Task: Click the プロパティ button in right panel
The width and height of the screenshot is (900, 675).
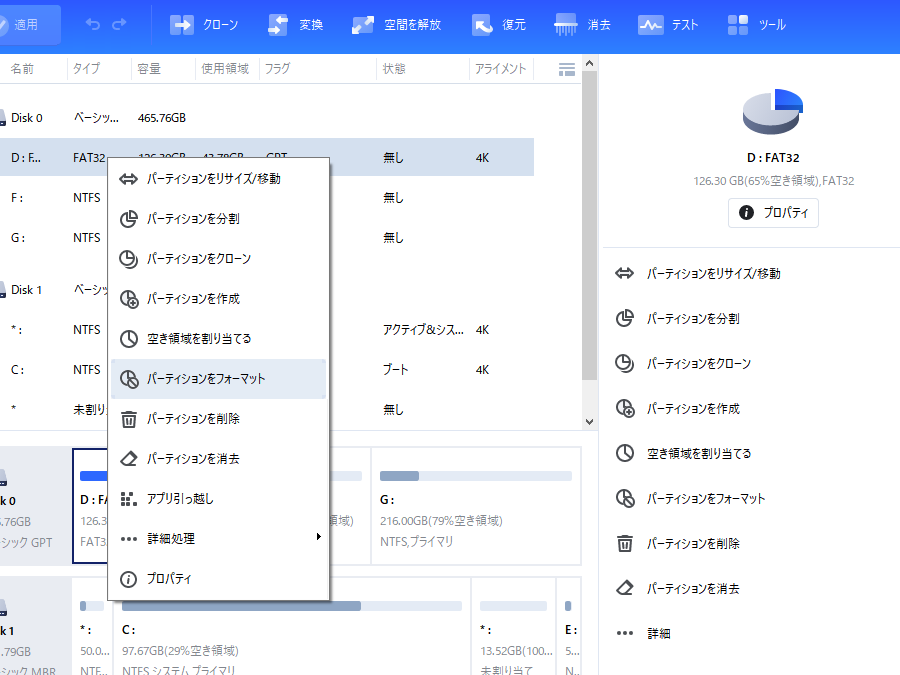Action: [x=772, y=213]
